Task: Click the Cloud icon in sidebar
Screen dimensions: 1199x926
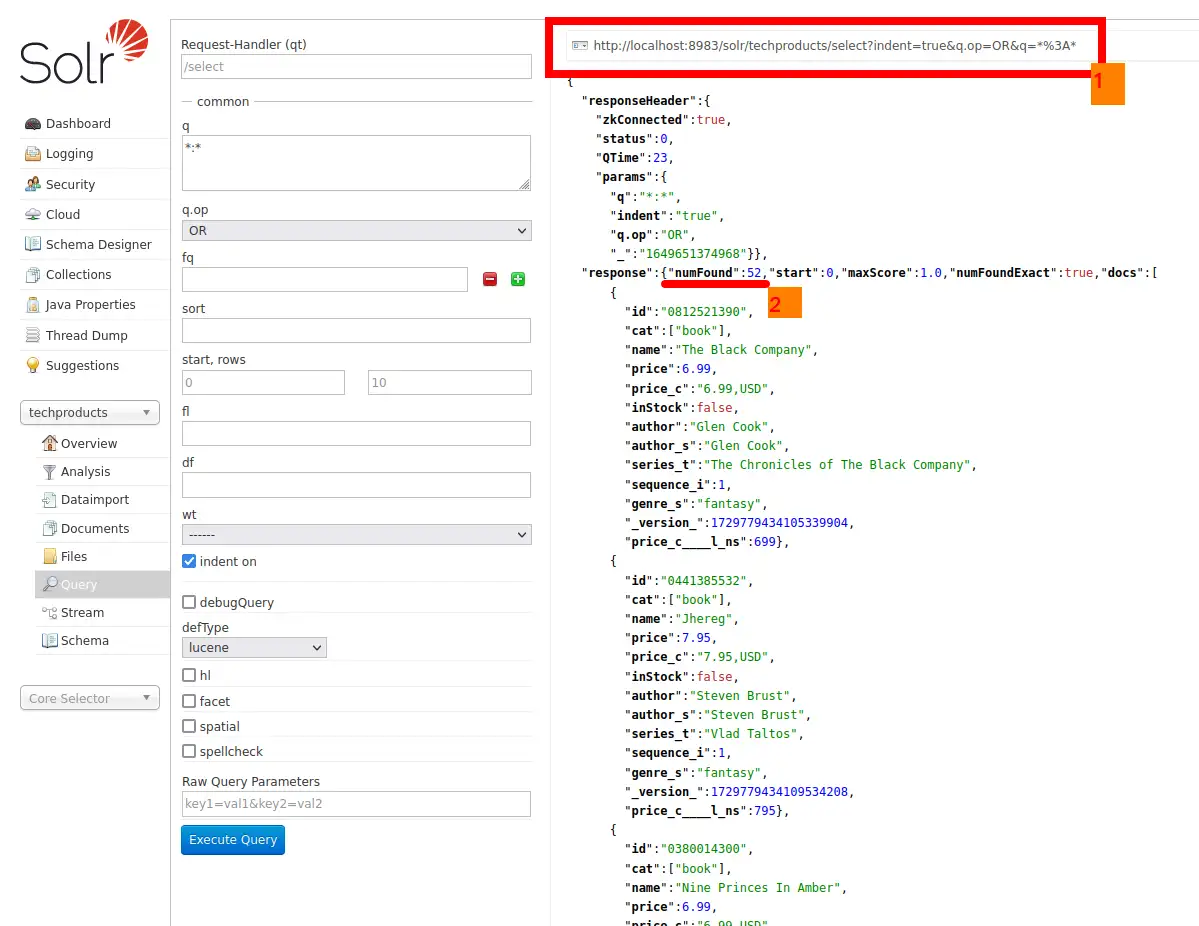Action: click(33, 214)
